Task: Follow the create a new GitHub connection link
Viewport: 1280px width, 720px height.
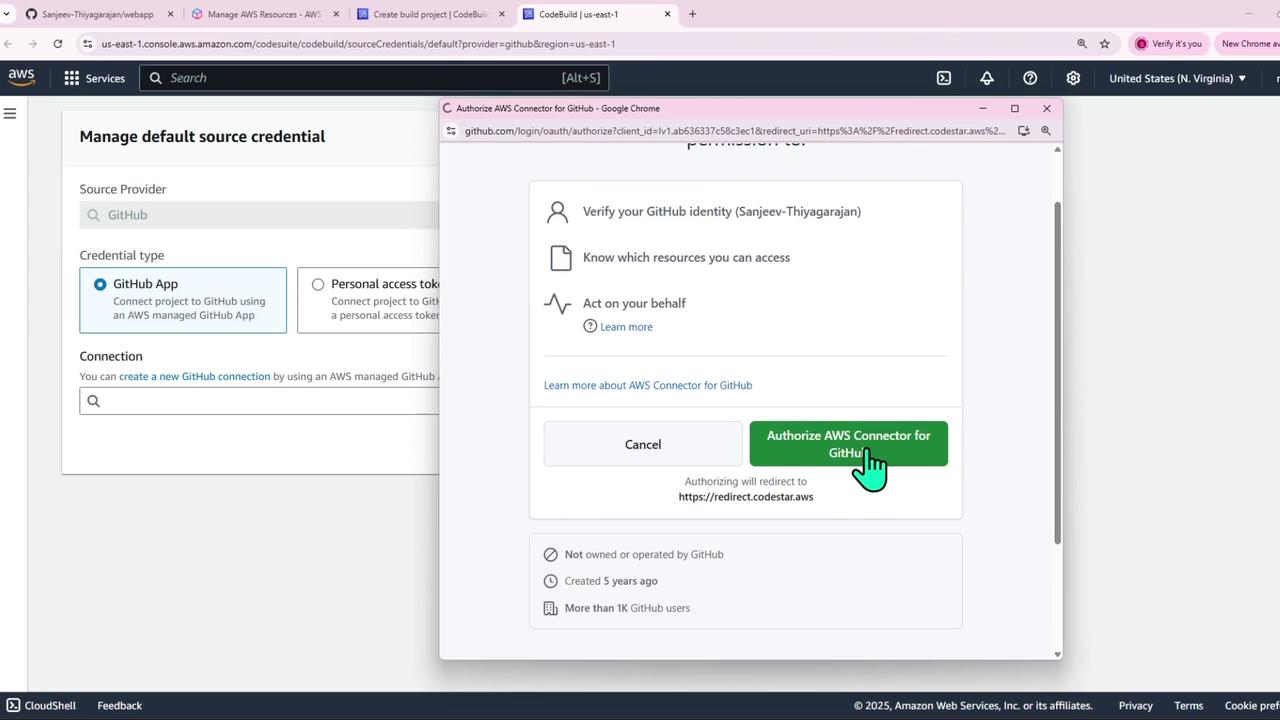Action: [x=194, y=376]
